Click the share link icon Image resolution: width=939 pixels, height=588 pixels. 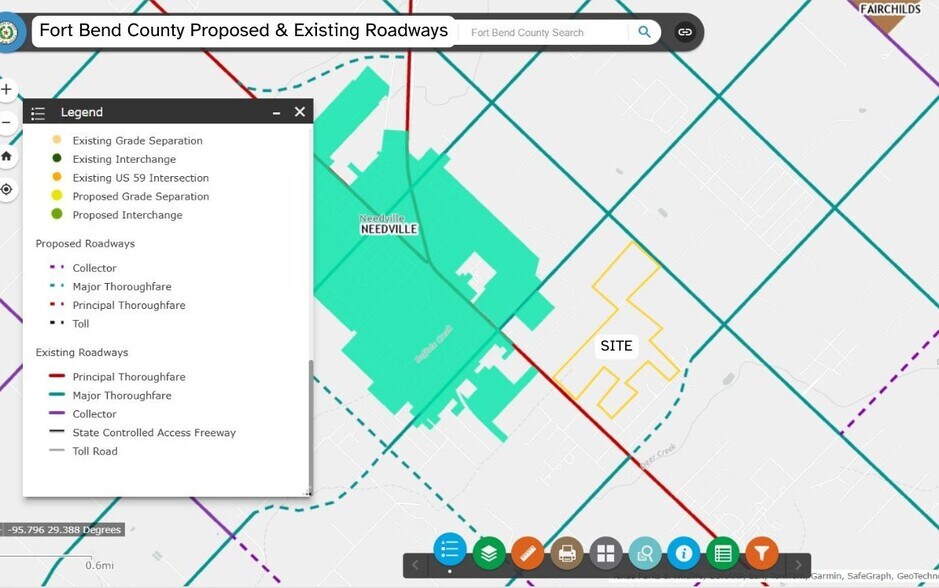click(685, 32)
